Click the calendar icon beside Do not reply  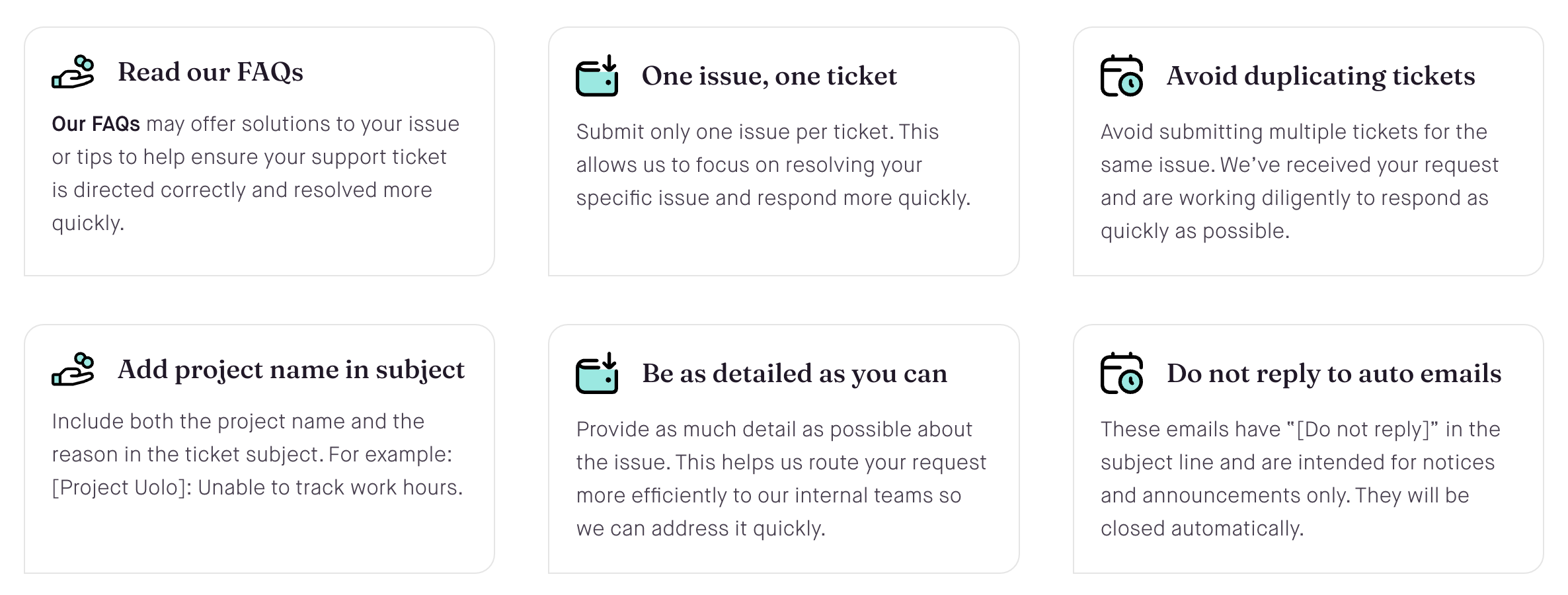1121,374
